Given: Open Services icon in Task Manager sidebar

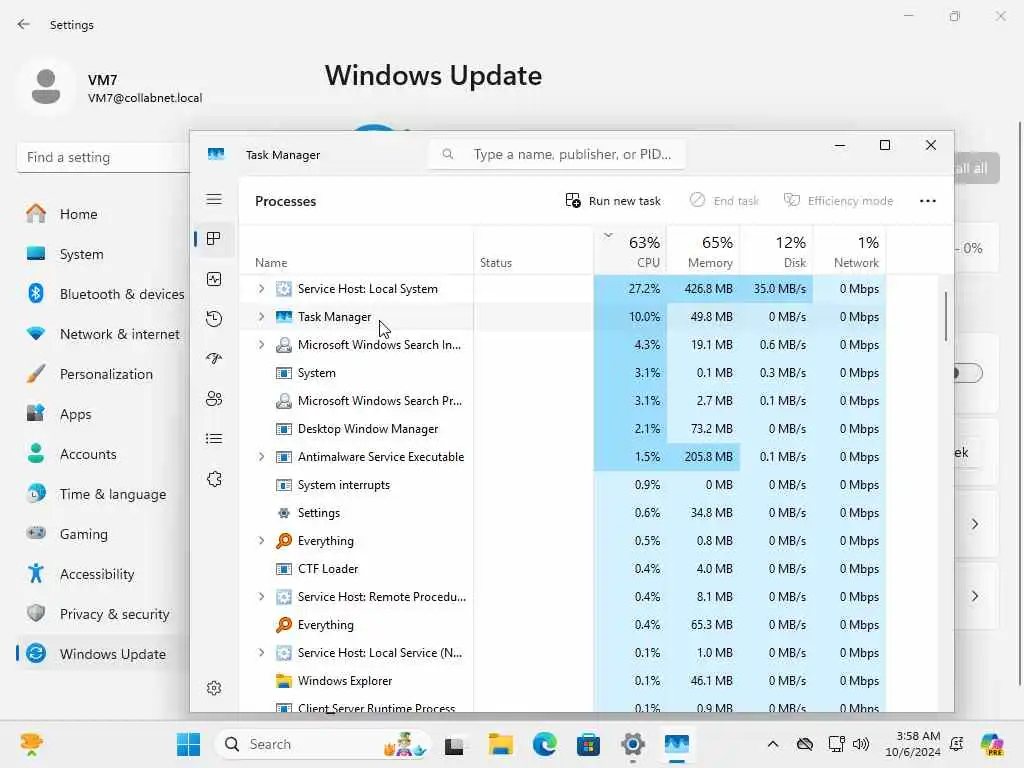Looking at the screenshot, I should [x=214, y=479].
